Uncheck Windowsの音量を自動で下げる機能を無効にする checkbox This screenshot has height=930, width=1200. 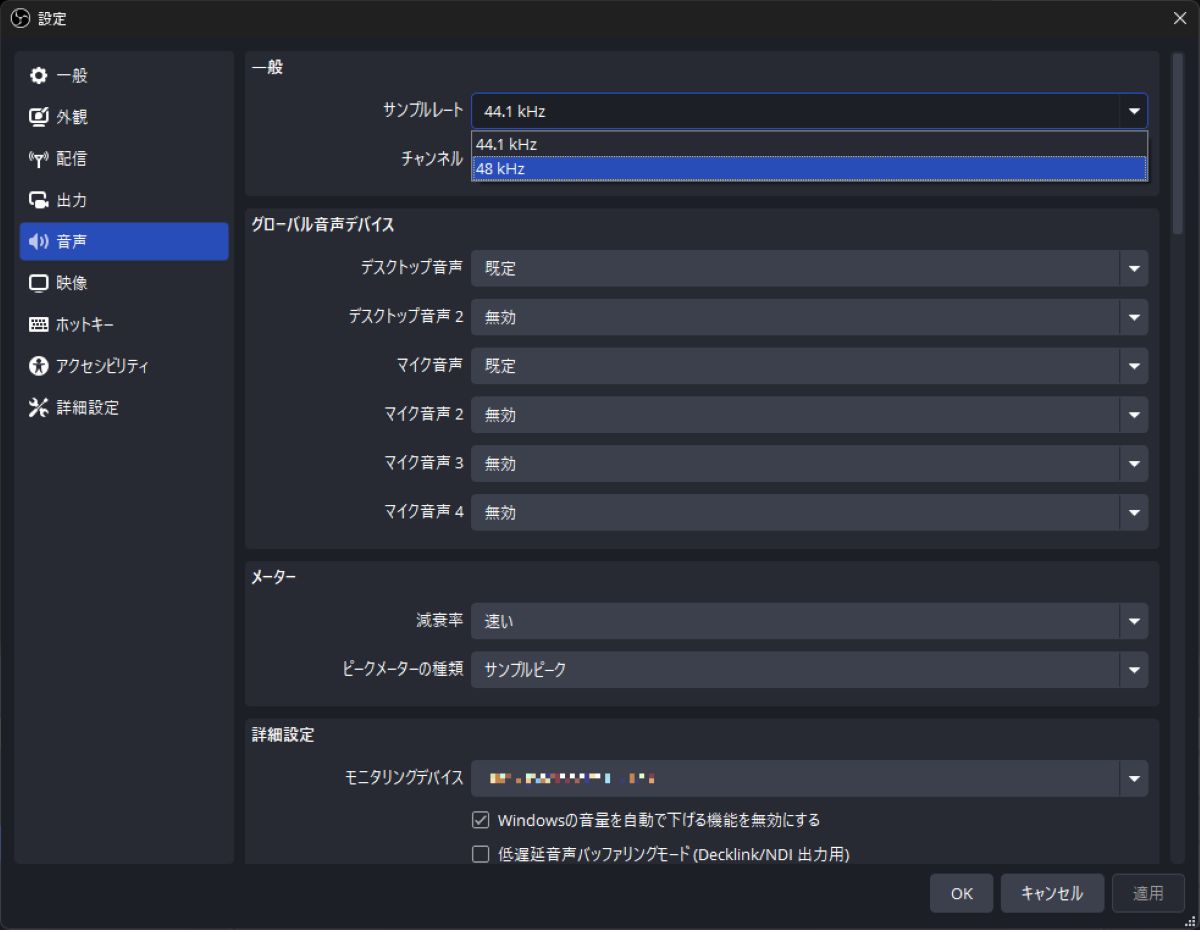481,820
